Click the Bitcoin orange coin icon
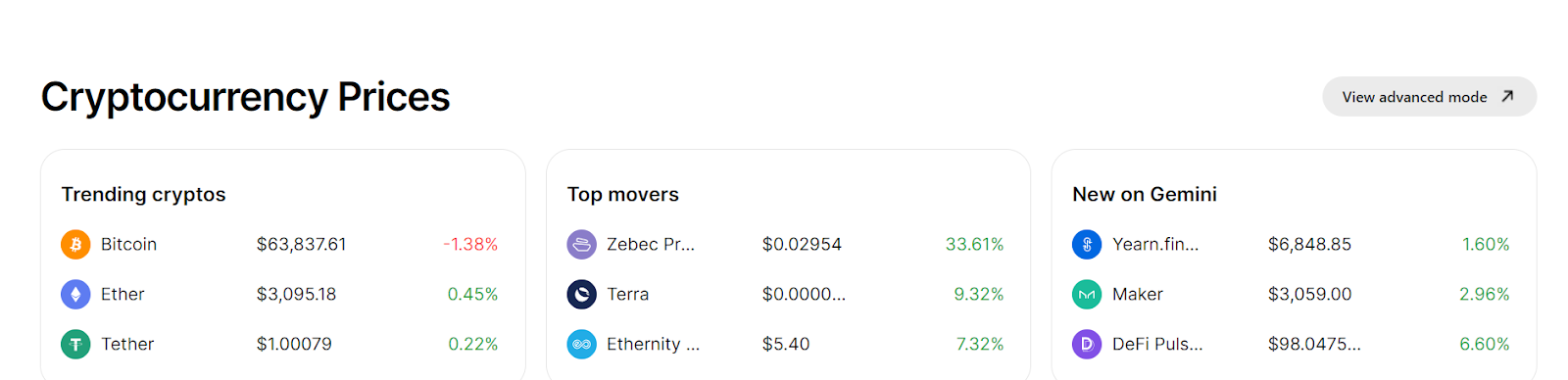 click(75, 244)
